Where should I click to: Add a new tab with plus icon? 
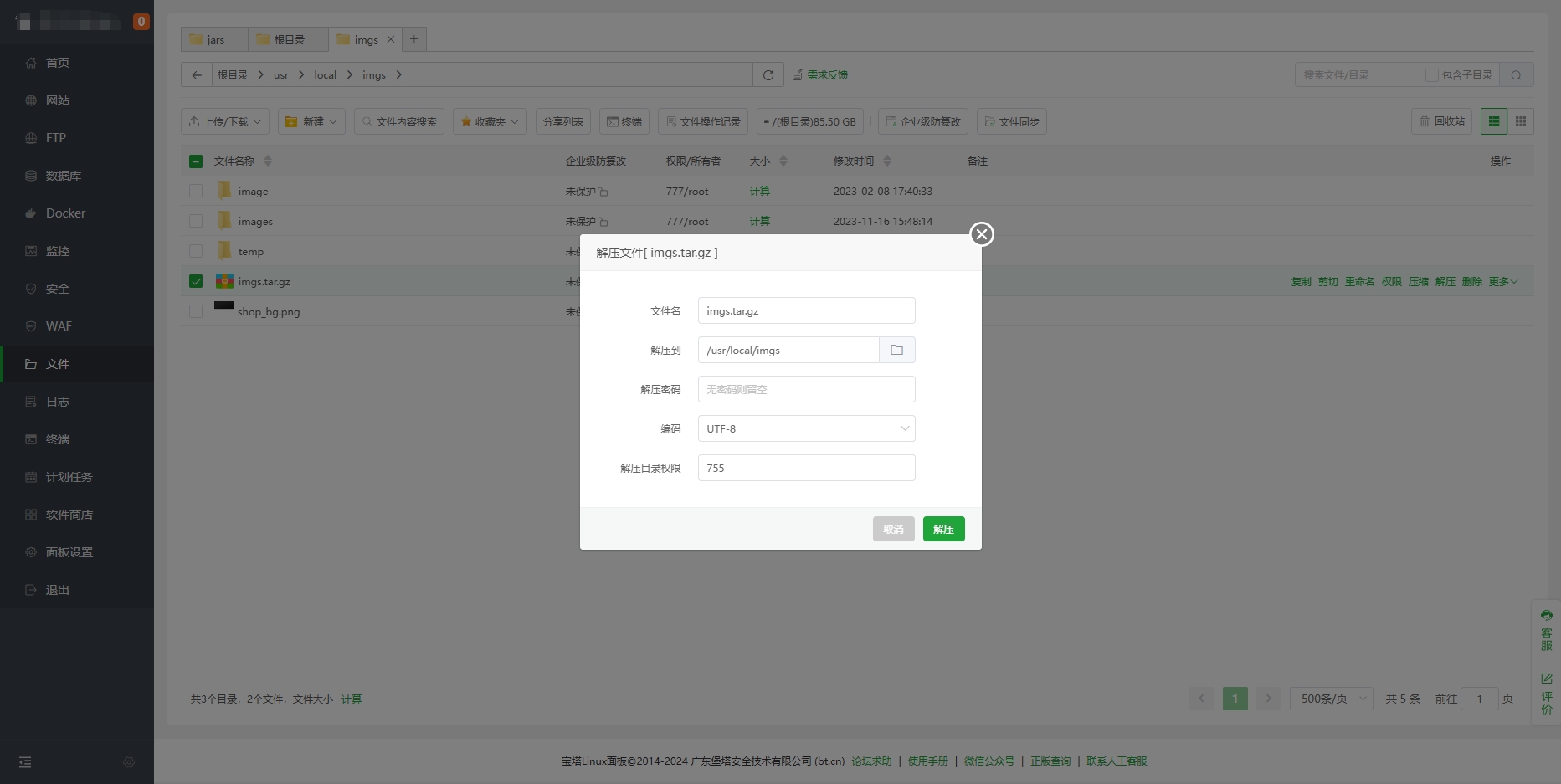pos(413,39)
